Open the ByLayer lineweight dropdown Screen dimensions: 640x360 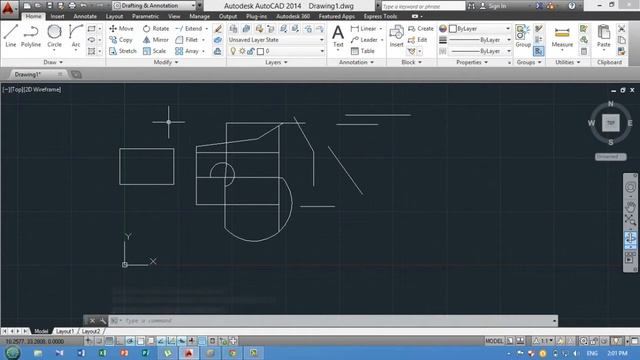[480, 40]
